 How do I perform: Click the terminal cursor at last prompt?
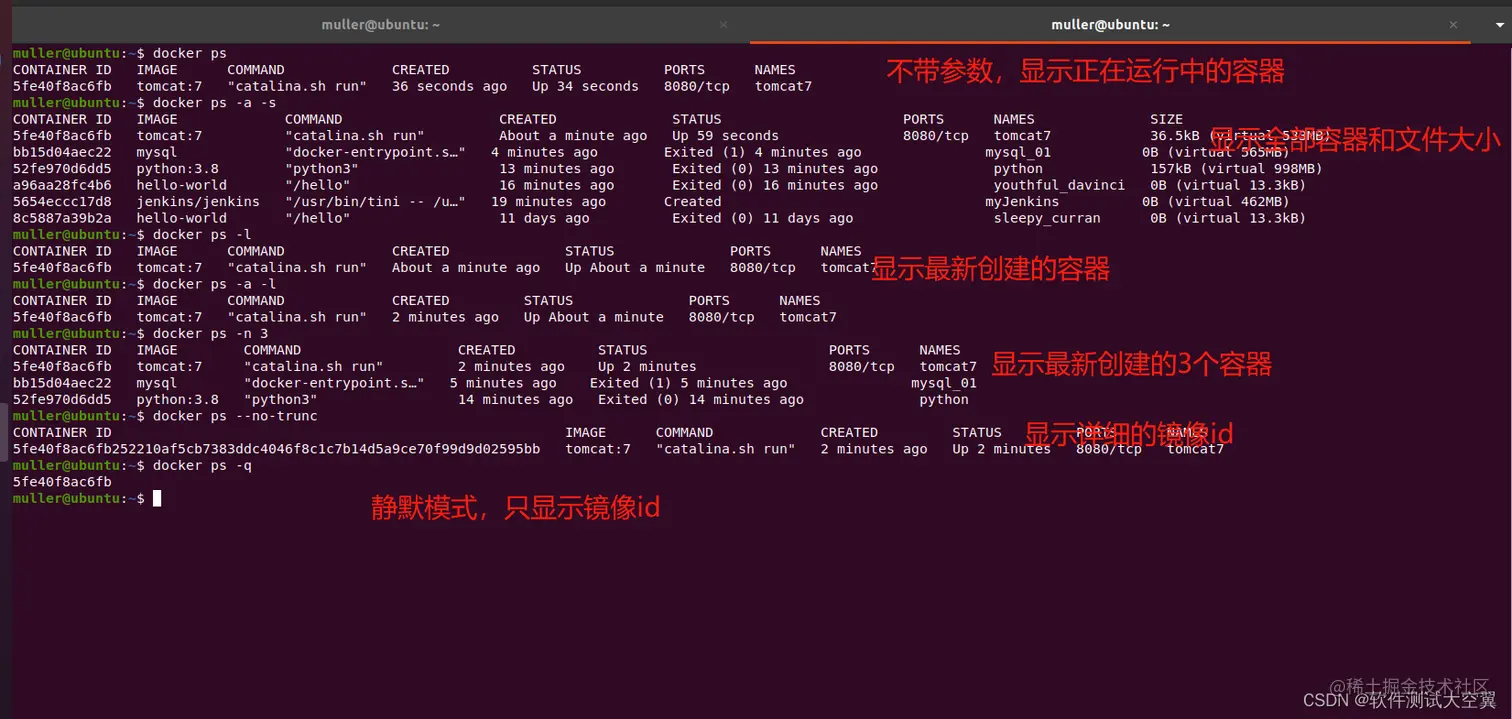click(157, 498)
